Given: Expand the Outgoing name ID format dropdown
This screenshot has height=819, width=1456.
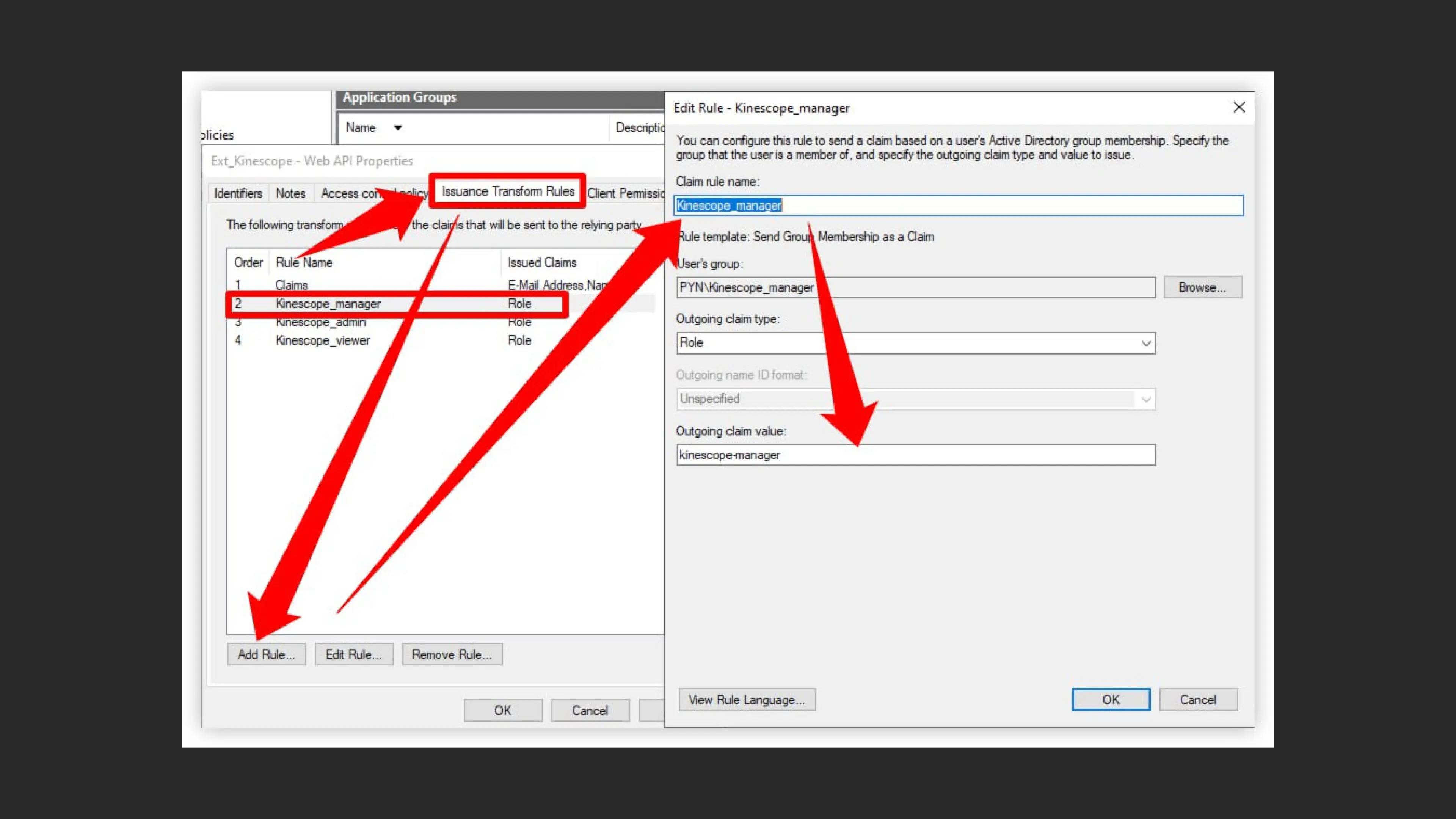Looking at the screenshot, I should point(1145,399).
